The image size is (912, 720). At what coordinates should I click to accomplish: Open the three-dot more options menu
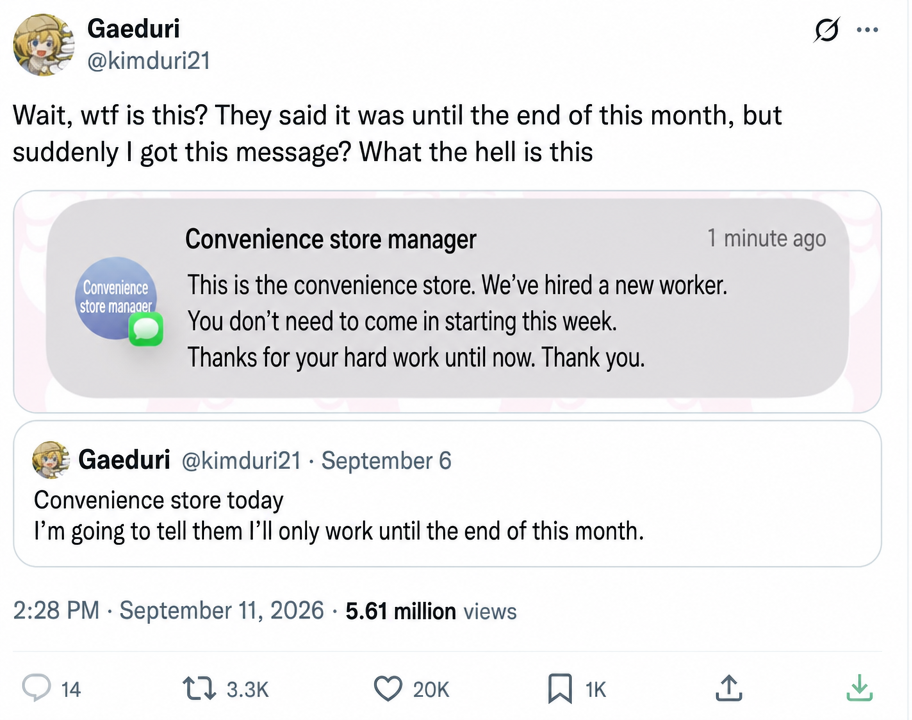click(867, 30)
